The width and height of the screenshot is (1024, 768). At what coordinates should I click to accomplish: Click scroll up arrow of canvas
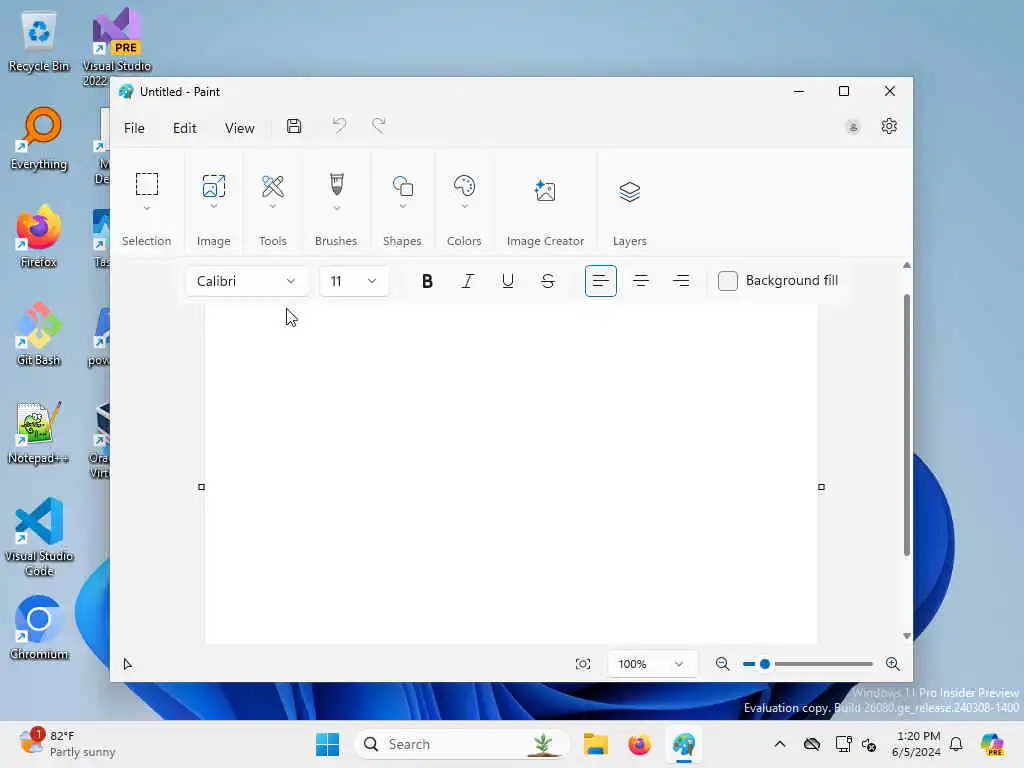coord(906,265)
